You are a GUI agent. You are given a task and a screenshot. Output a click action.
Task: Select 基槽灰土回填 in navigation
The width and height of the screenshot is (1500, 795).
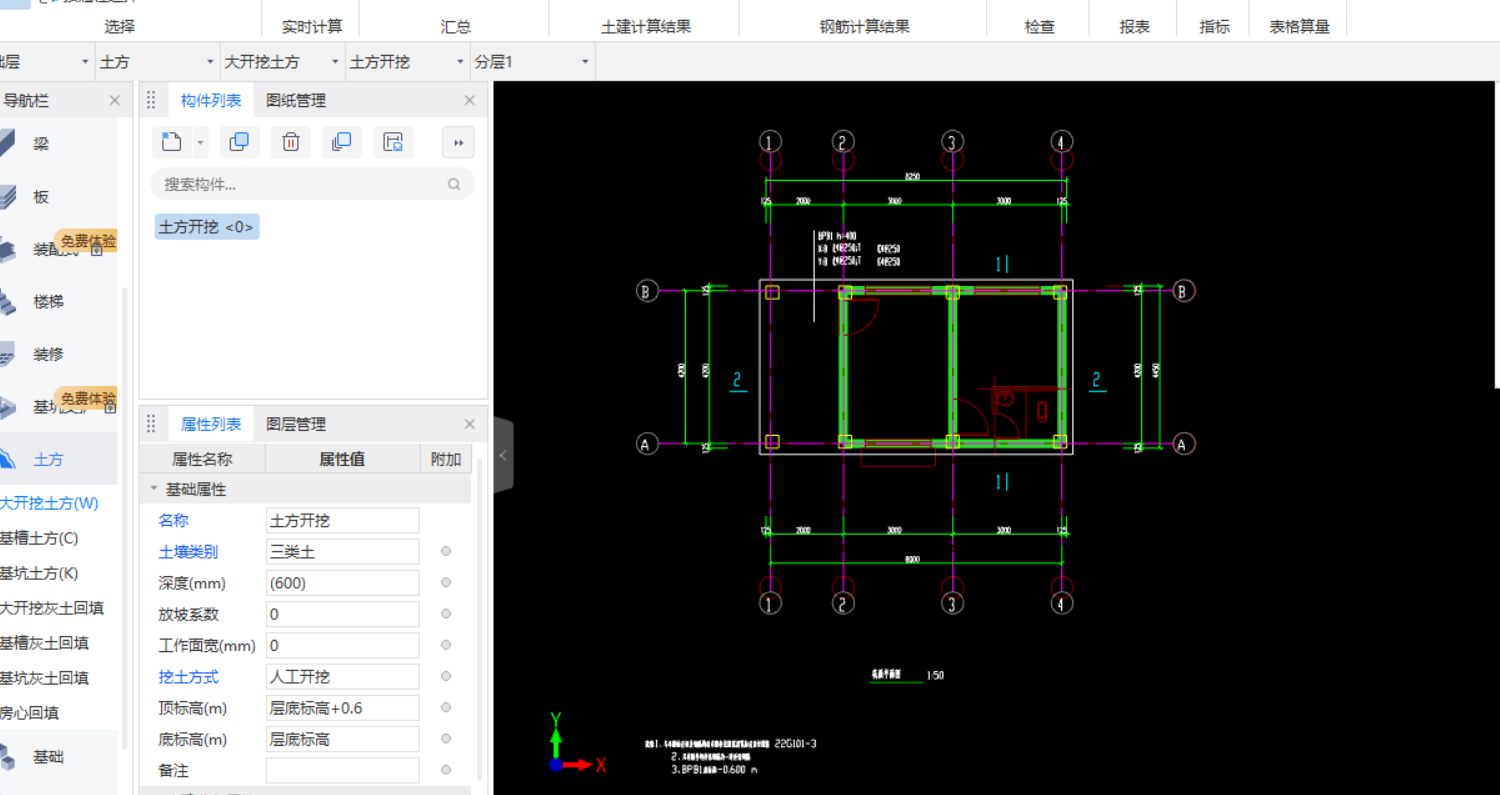pyautogui.click(x=44, y=643)
